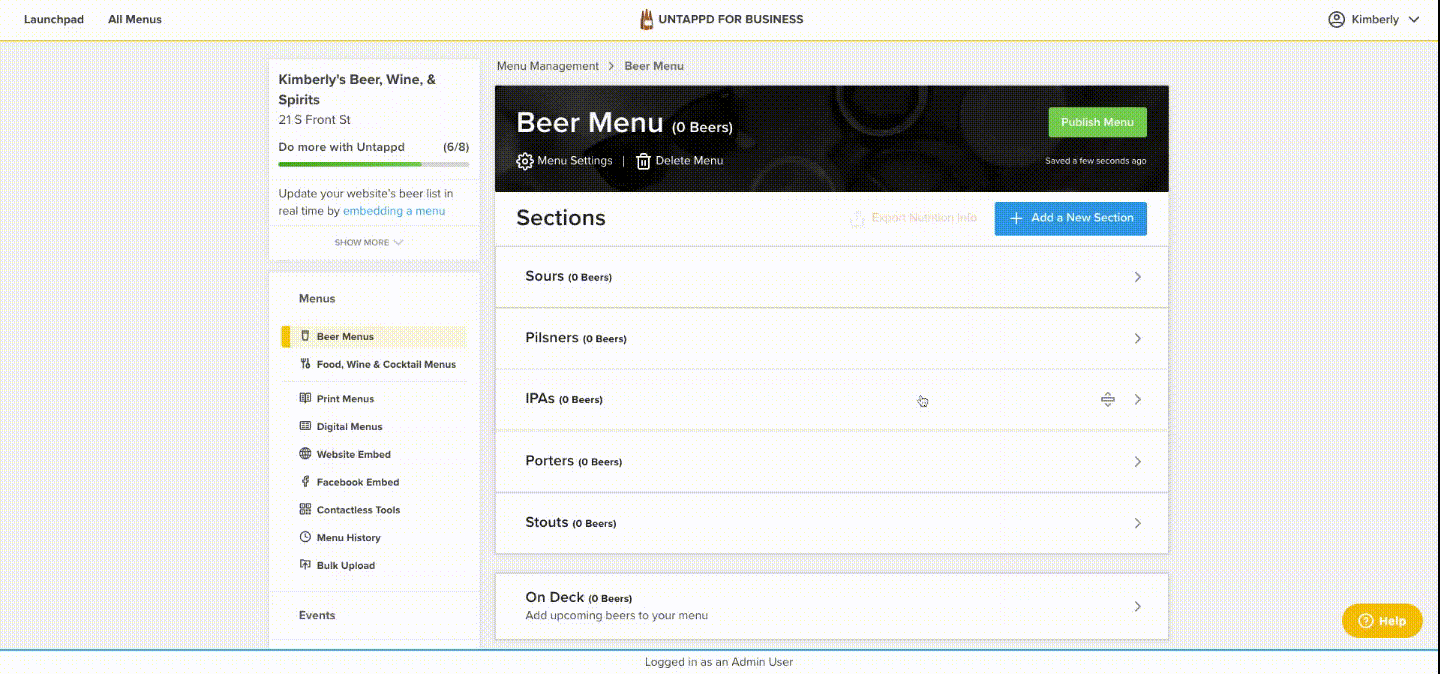The width and height of the screenshot is (1440, 674).
Task: Expand the Pilsners section chevron
Action: coord(1138,339)
